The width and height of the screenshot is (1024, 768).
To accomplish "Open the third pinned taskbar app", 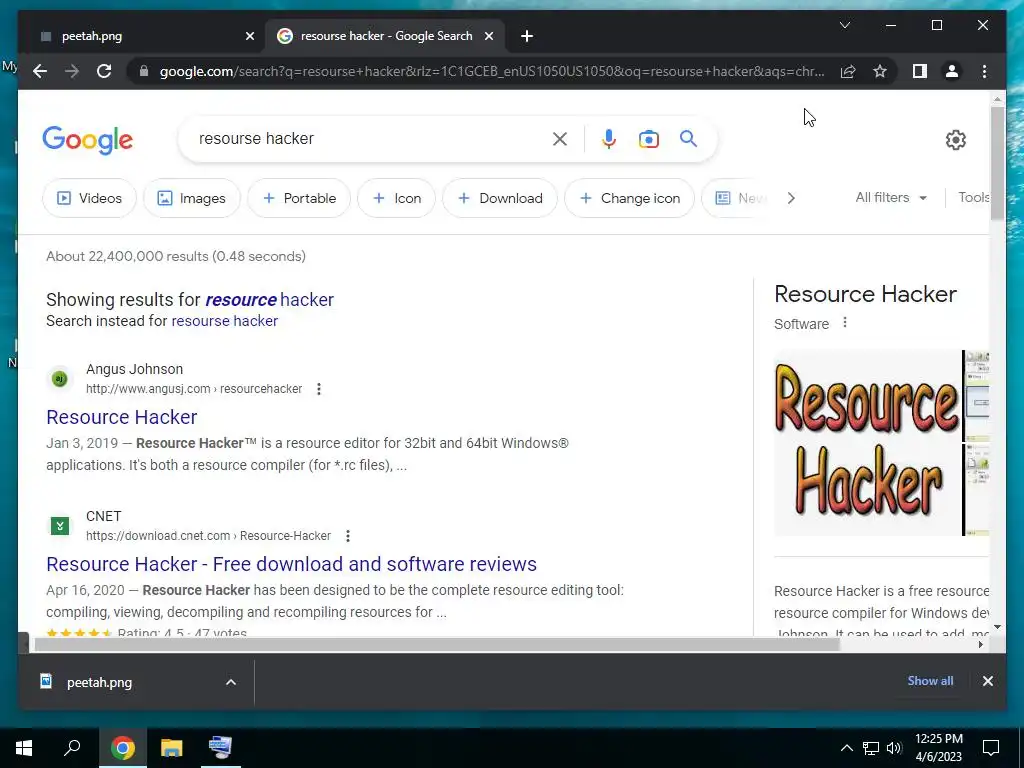I will tap(220, 748).
